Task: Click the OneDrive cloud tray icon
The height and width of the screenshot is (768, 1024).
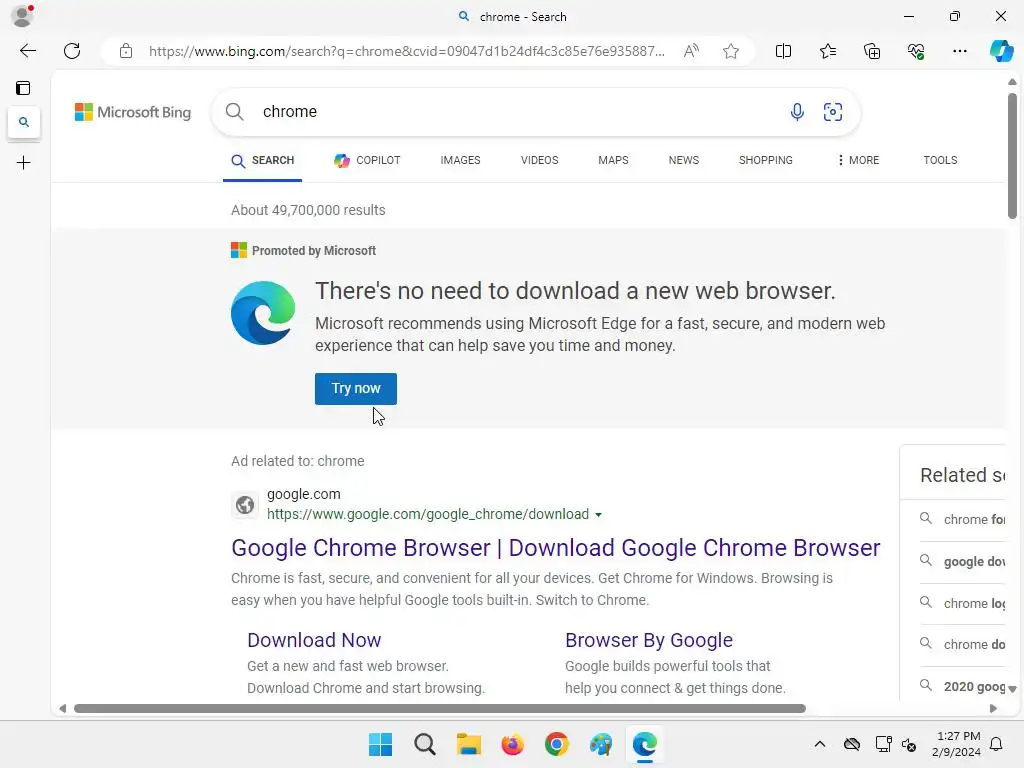Action: pyautogui.click(x=852, y=744)
